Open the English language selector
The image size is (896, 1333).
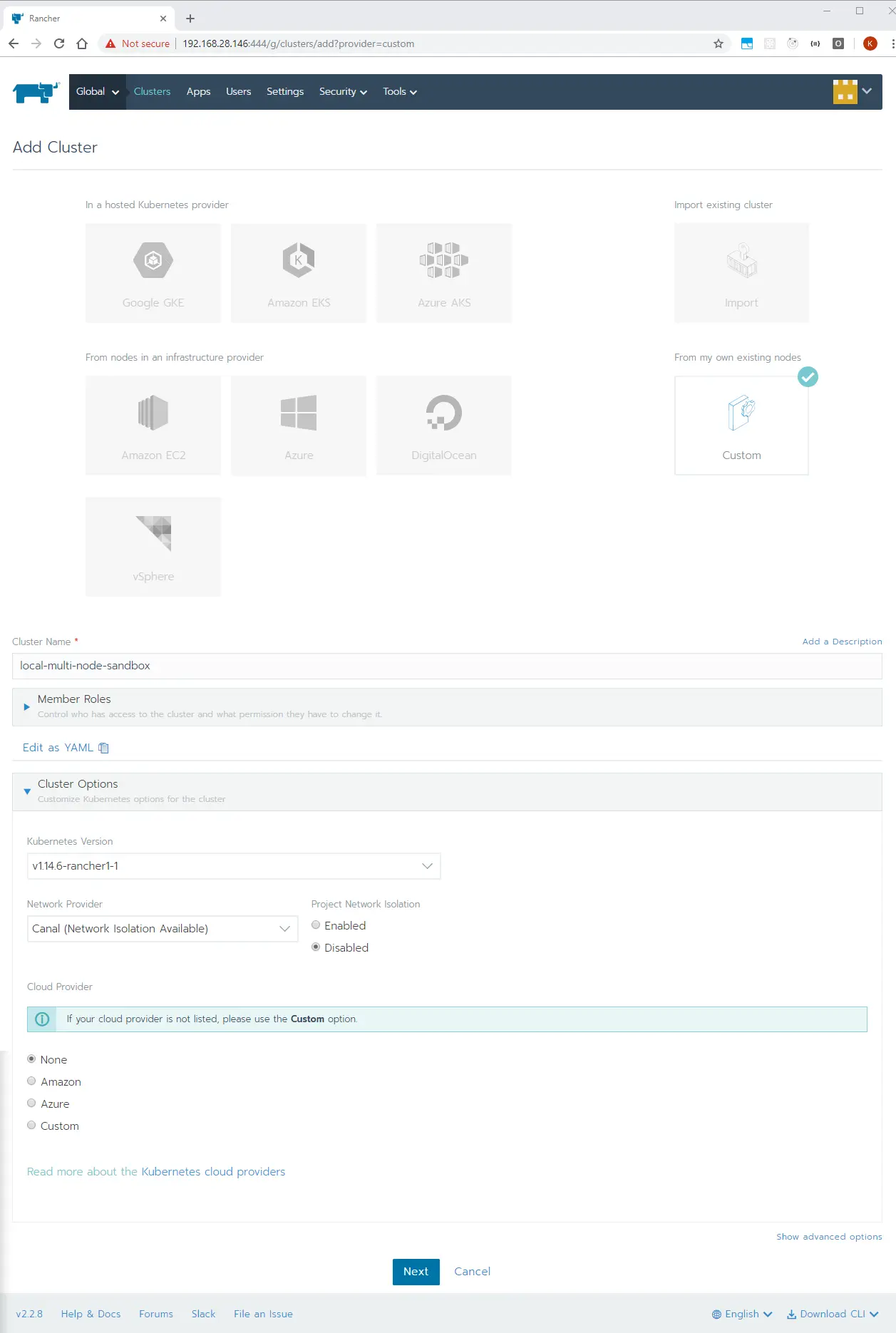click(x=742, y=1314)
